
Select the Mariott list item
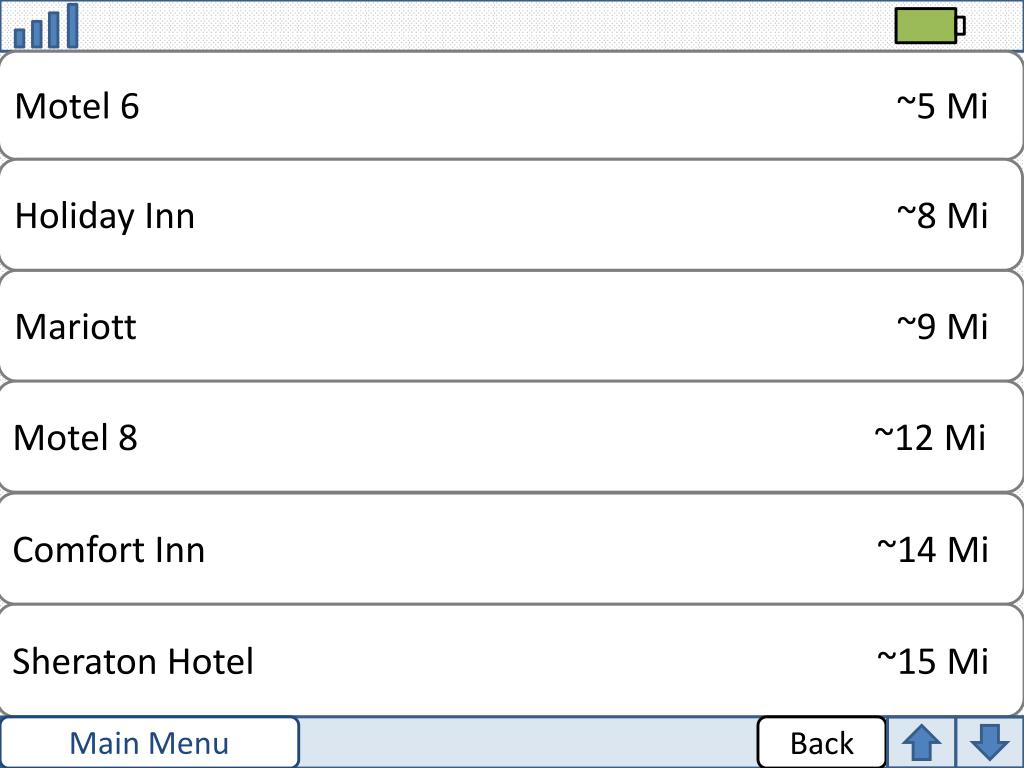pos(511,326)
